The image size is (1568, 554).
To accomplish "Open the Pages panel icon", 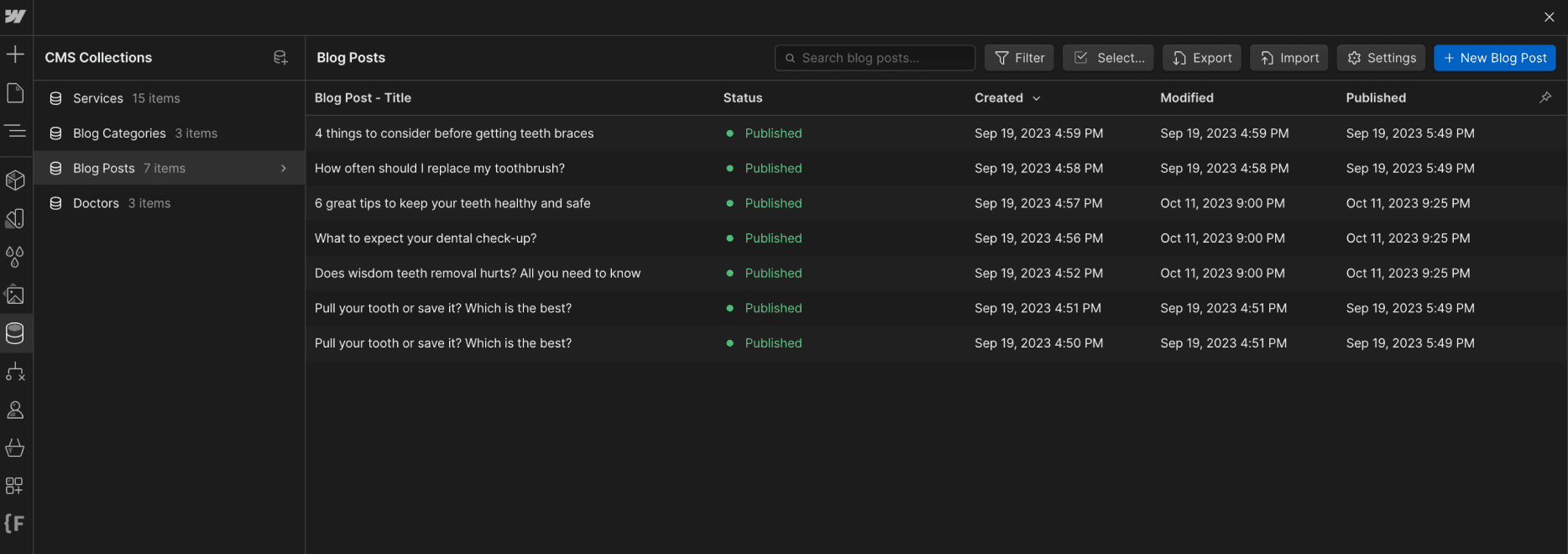I will 15,93.
